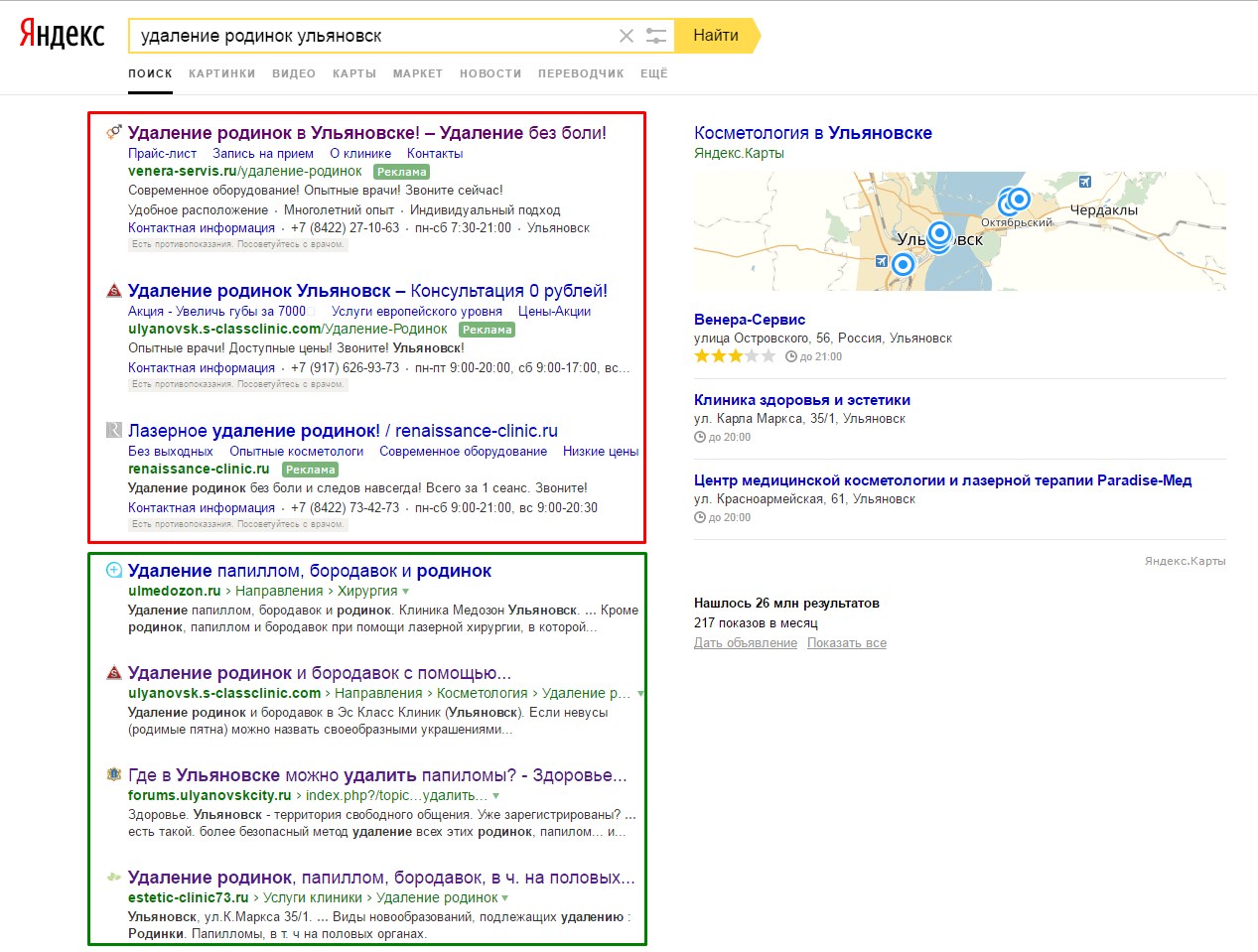Click the Найти search button
This screenshot has height=952, width=1258.
[716, 36]
